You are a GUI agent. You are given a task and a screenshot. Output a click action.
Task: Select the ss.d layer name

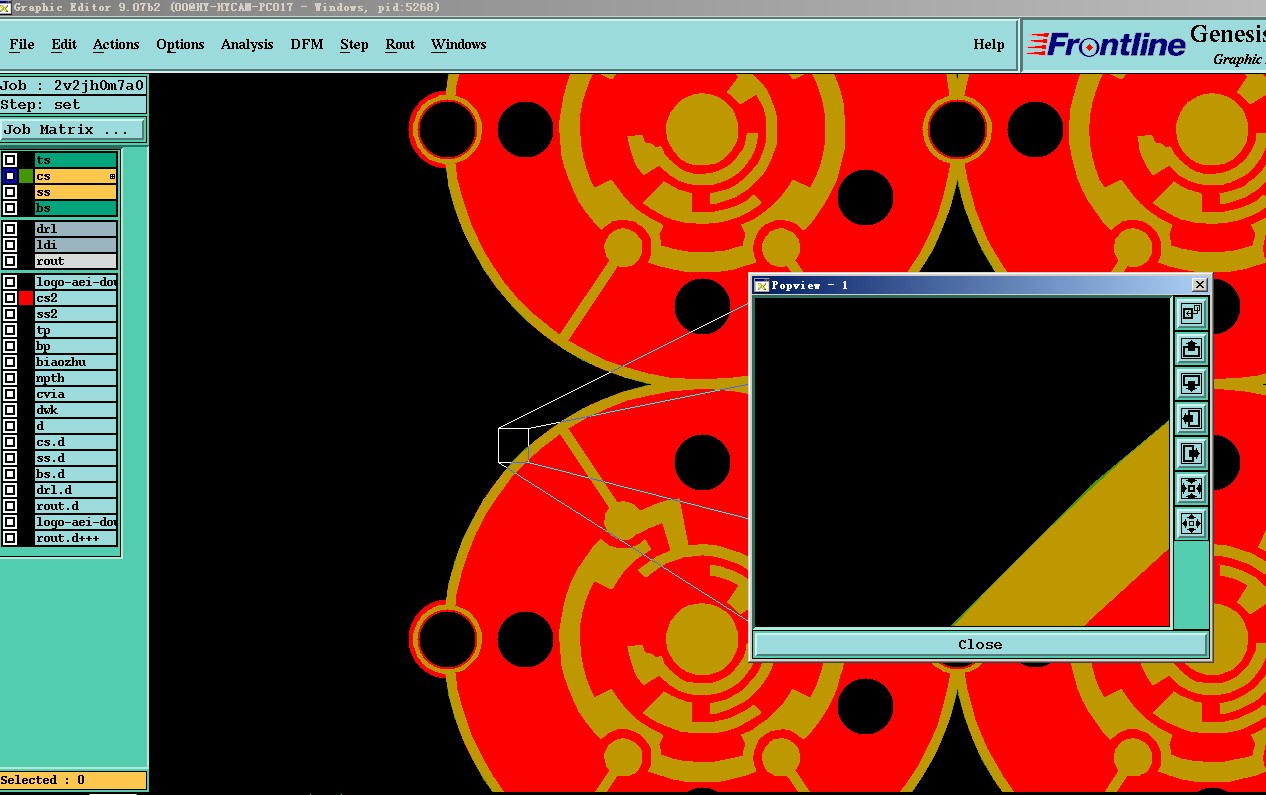point(76,458)
